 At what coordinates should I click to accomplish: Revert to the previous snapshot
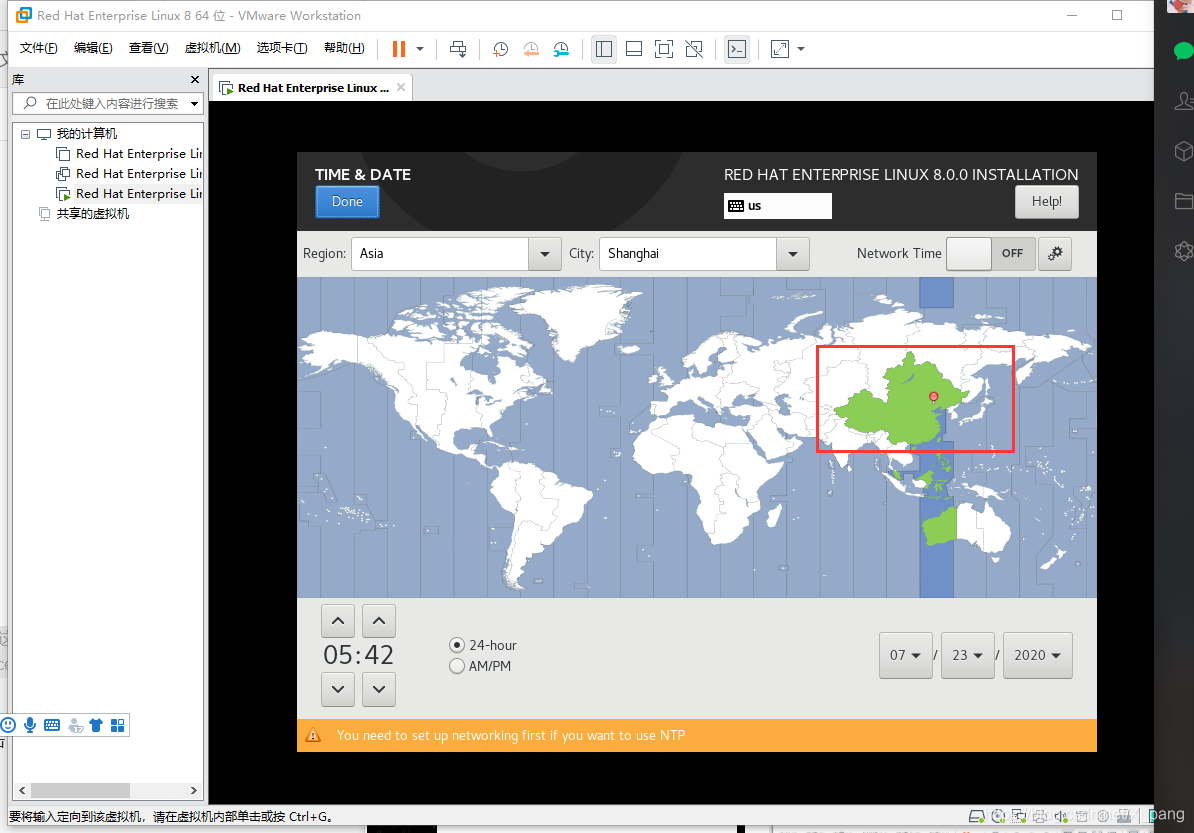click(531, 49)
